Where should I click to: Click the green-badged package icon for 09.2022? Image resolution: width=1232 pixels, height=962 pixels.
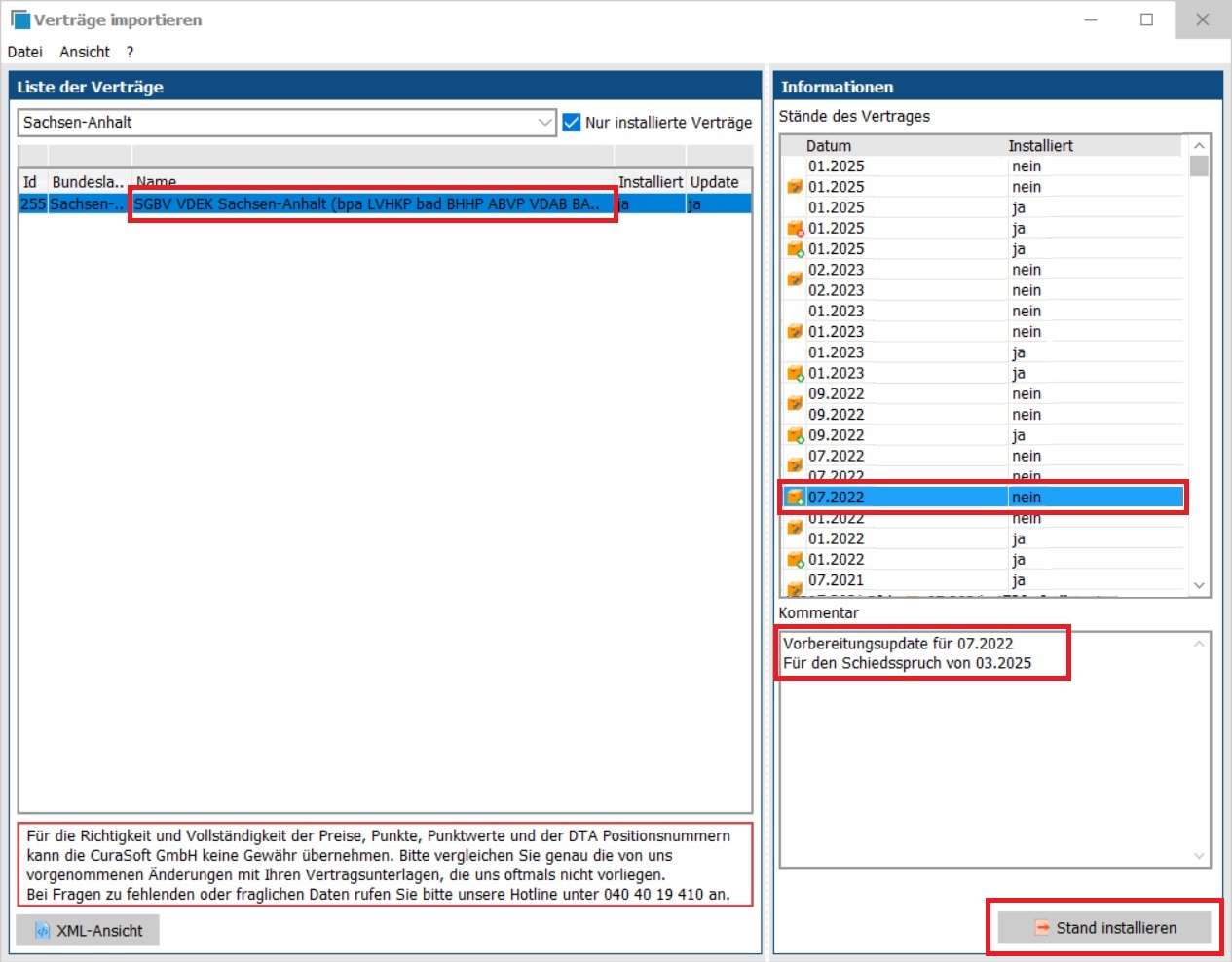[x=795, y=436]
